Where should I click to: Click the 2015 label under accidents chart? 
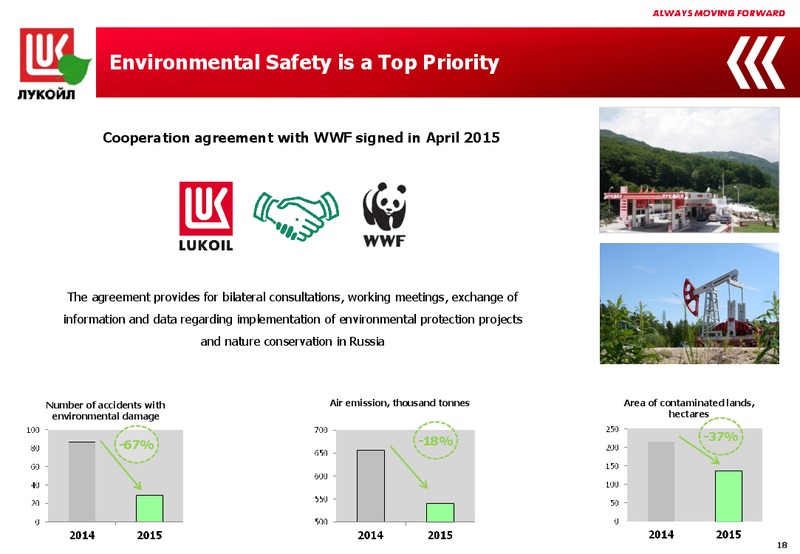click(x=149, y=535)
